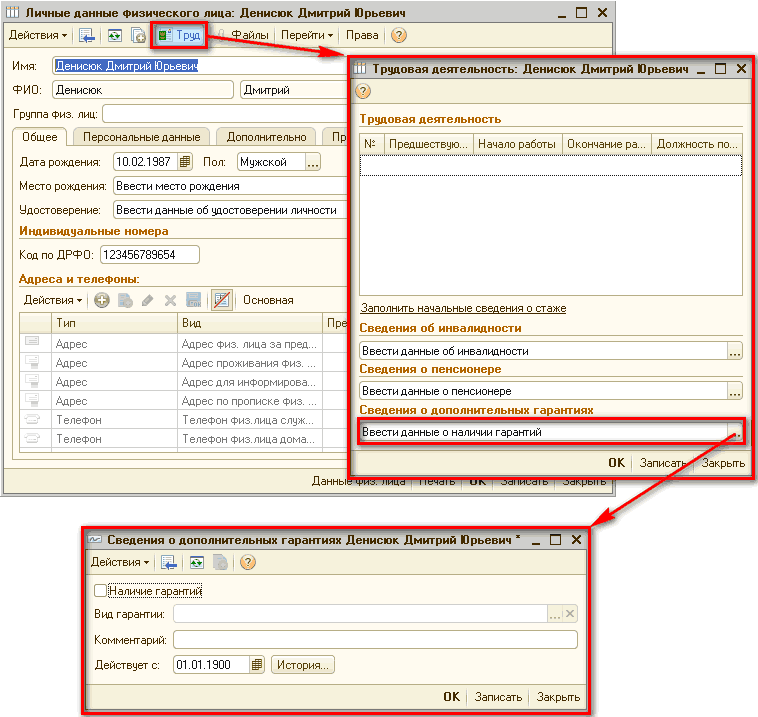
Task: Click the История button
Action: tap(303, 665)
